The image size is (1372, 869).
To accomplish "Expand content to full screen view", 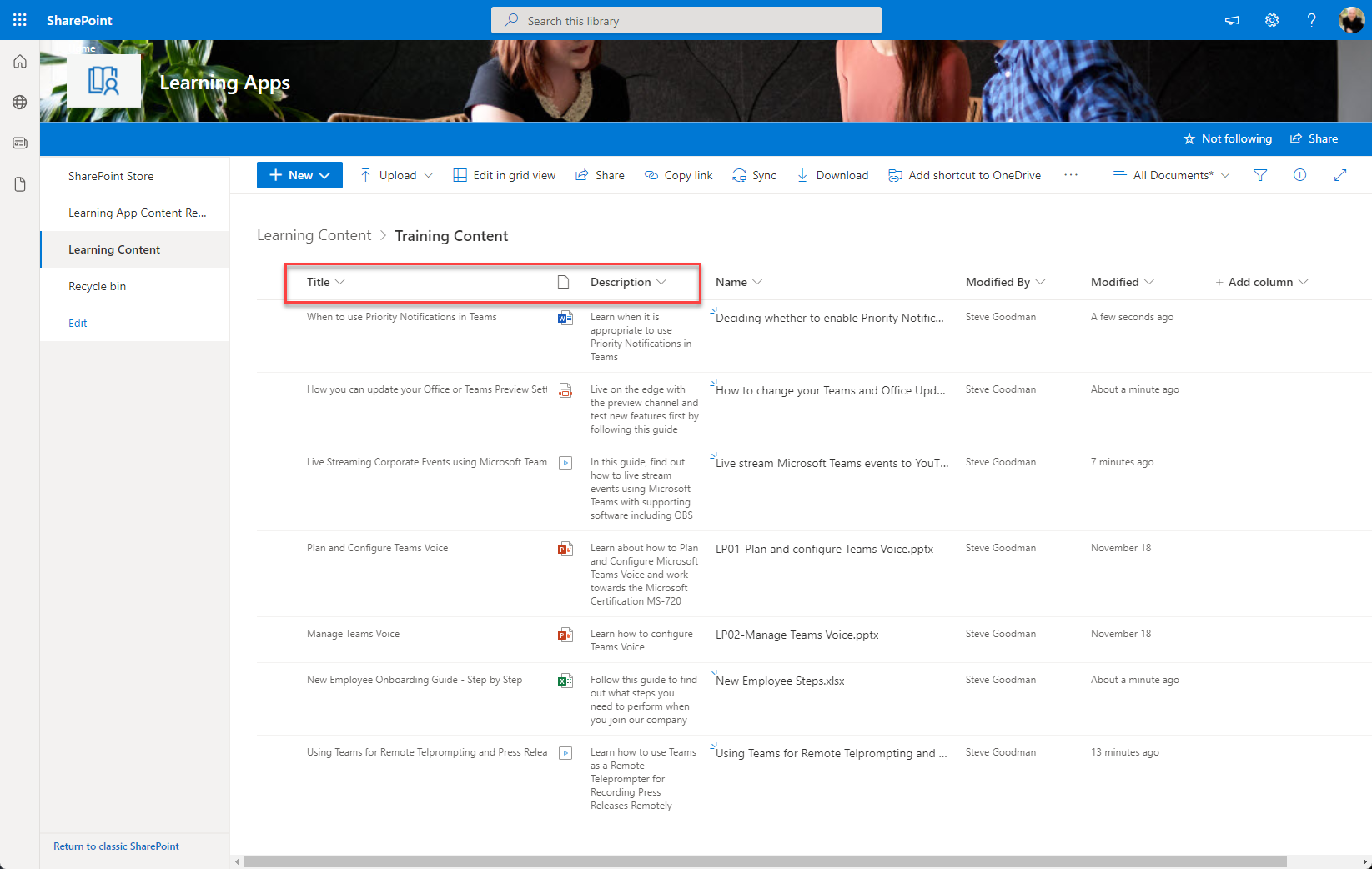I will click(x=1340, y=175).
